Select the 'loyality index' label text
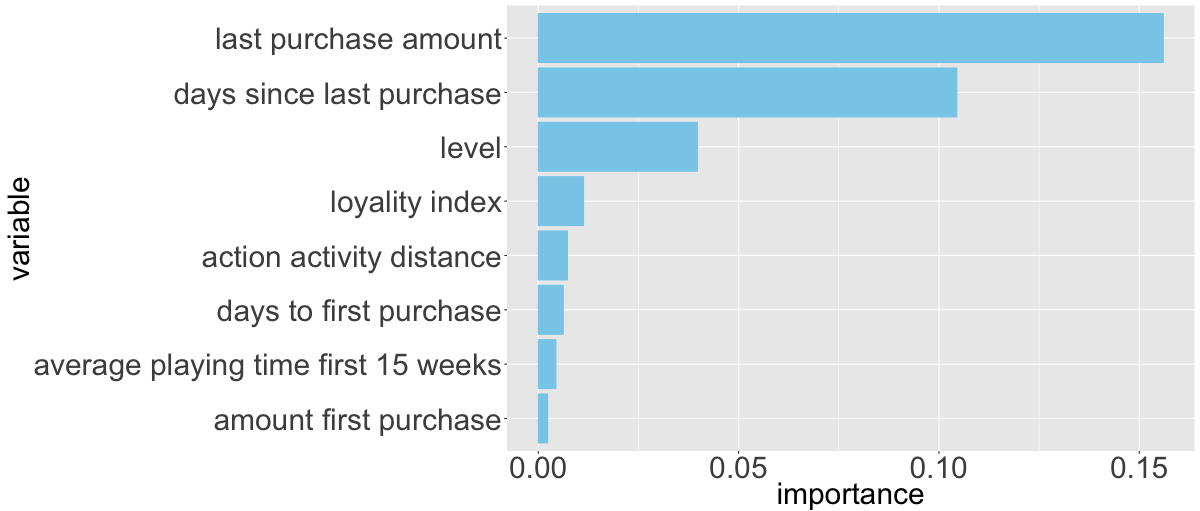The width and height of the screenshot is (1200, 511). click(x=415, y=203)
